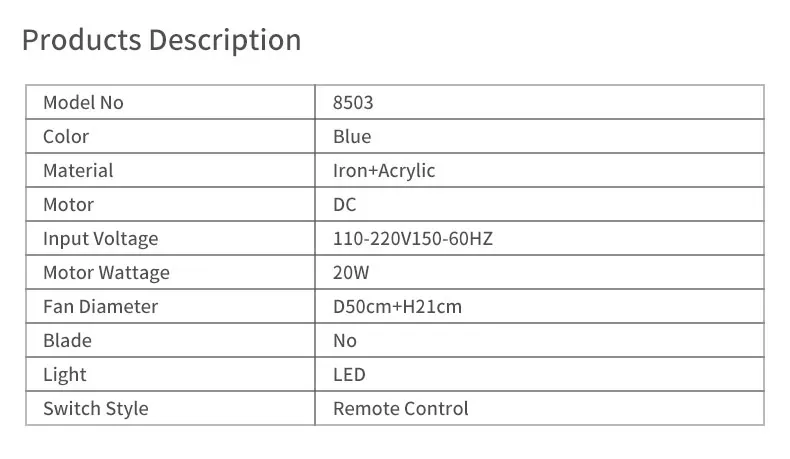The image size is (790, 459).
Task: Select the Material label cell
Action: pyautogui.click(x=78, y=171)
